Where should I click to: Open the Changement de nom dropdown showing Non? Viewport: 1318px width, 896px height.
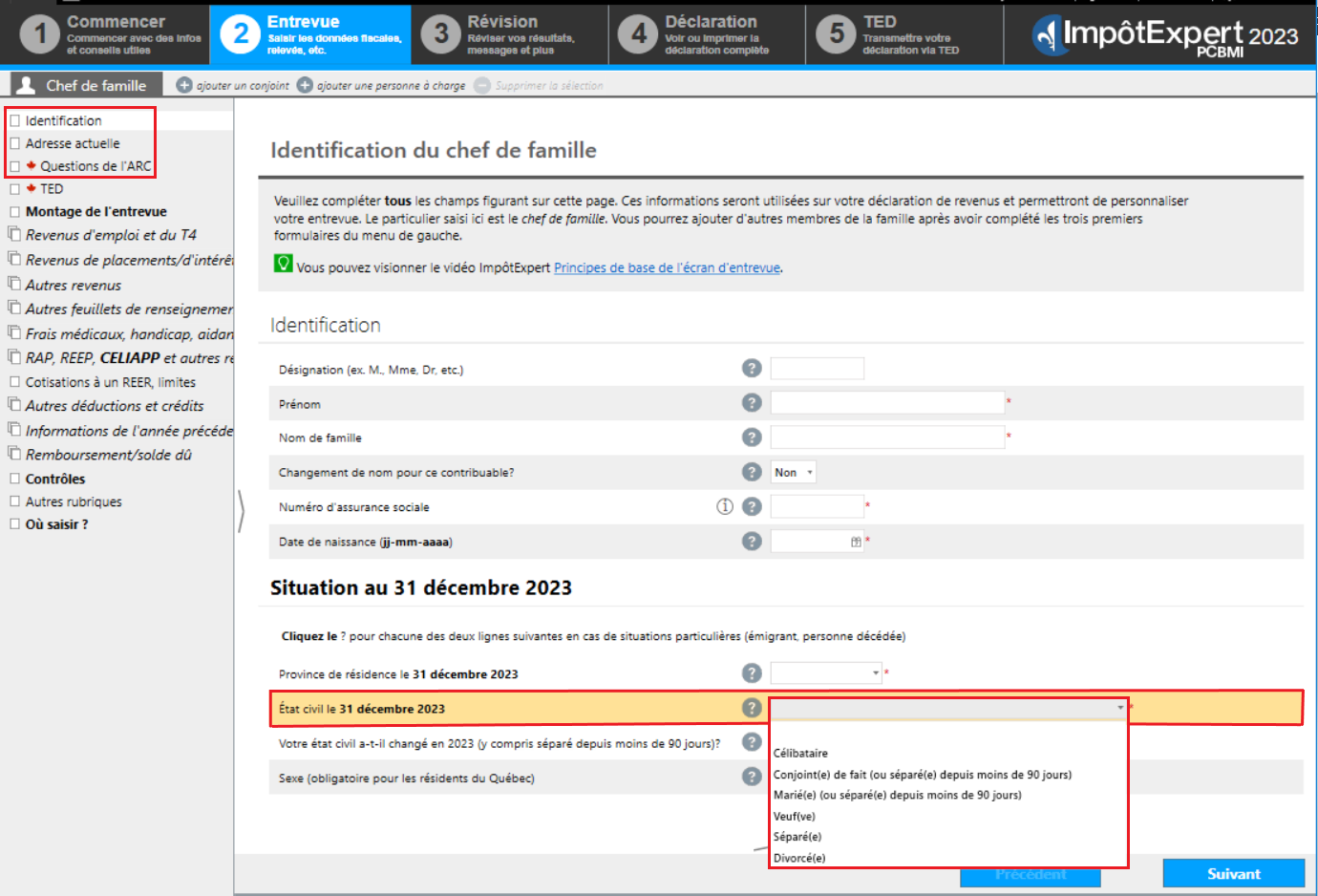794,472
